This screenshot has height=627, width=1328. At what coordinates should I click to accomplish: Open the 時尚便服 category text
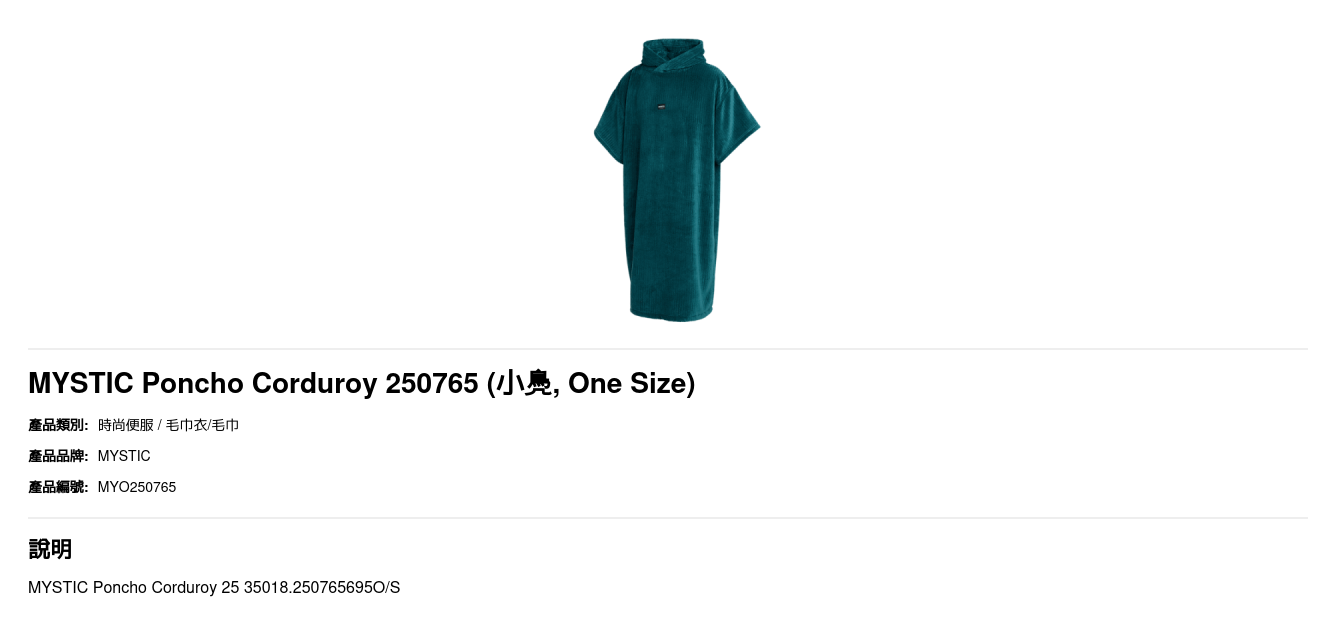126,425
